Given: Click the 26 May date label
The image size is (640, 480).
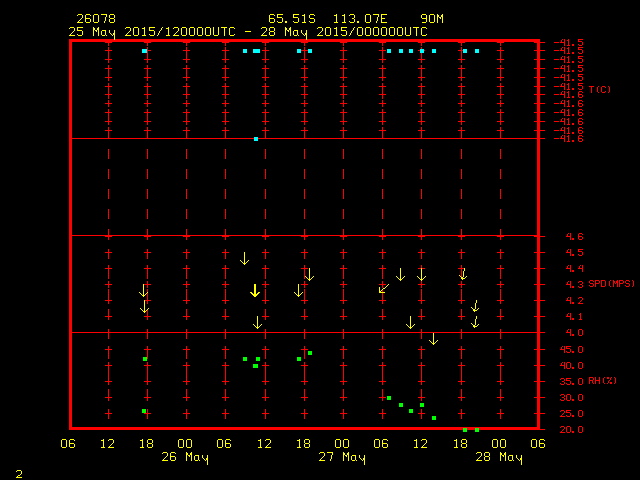Looking at the screenshot, I should click(x=185, y=457).
